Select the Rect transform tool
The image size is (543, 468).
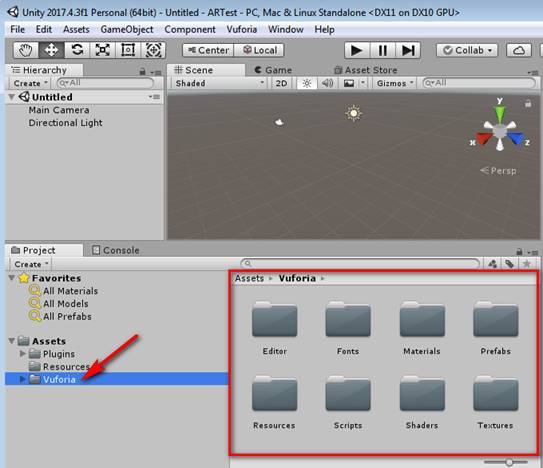(x=128, y=50)
